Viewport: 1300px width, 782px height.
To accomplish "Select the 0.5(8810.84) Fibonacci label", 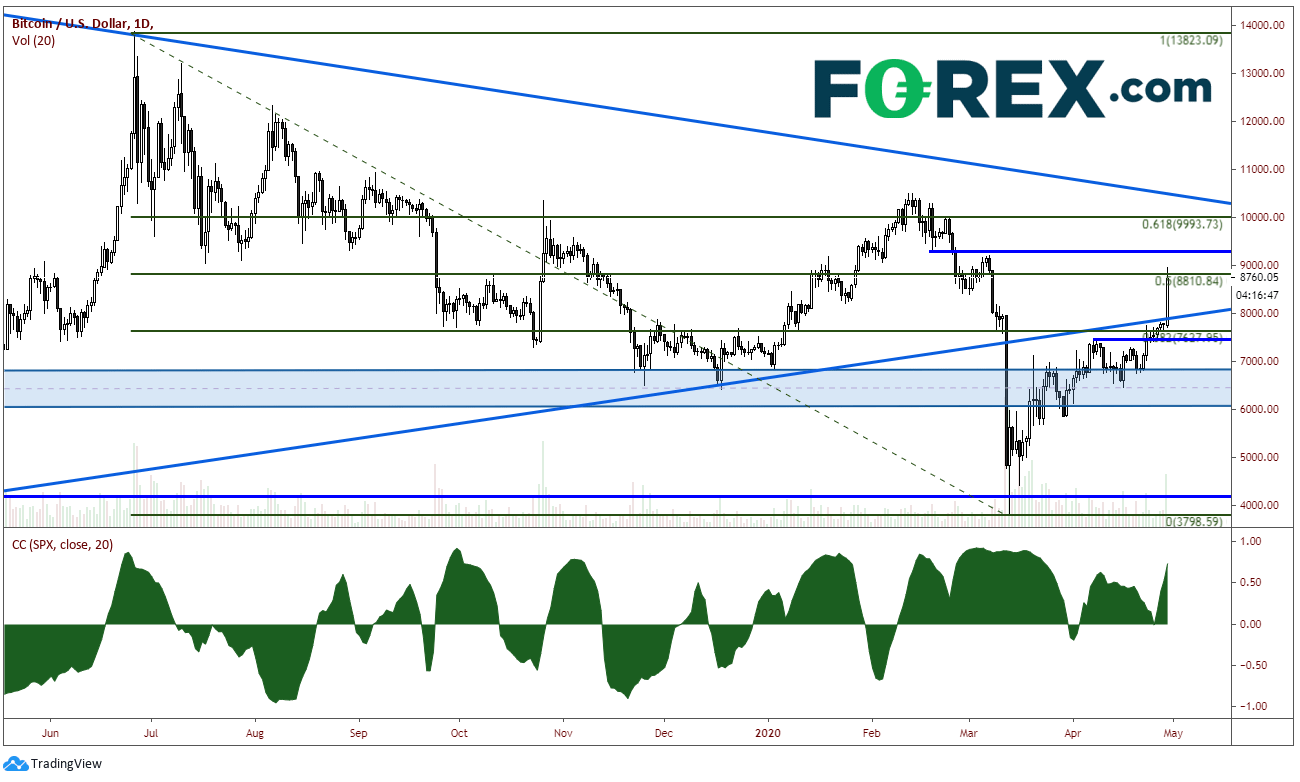I will click(x=1189, y=281).
